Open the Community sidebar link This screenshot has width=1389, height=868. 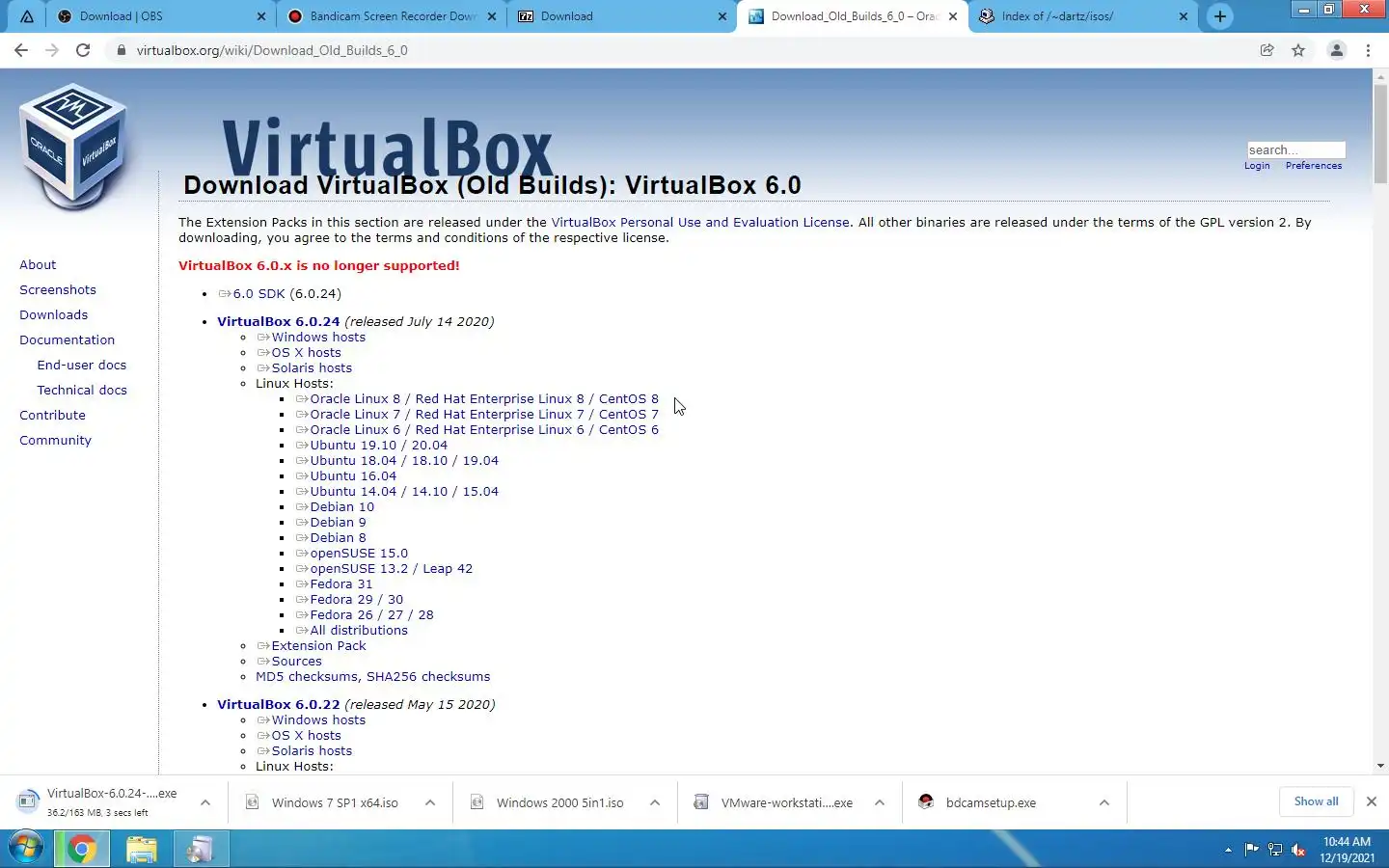55,440
